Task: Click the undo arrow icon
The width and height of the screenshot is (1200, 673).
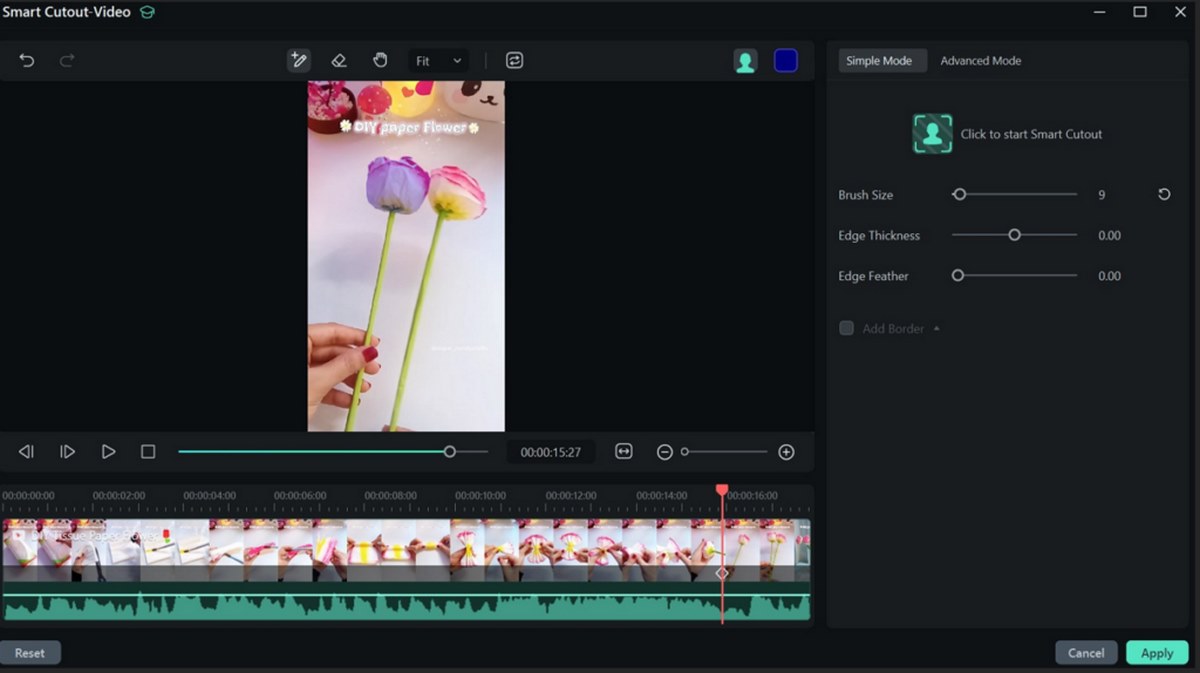Action: [27, 61]
